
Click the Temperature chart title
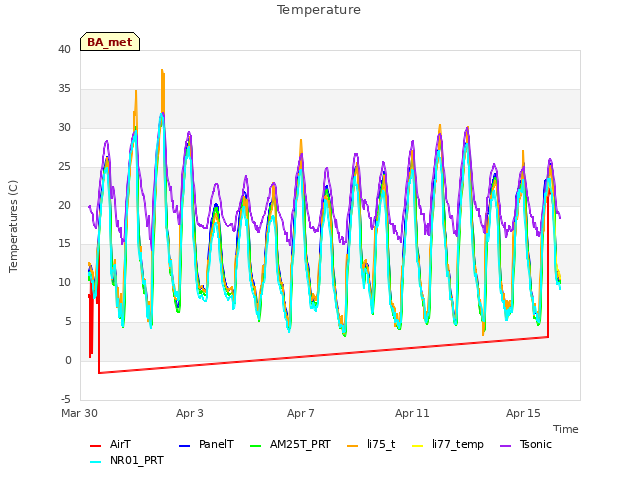319,10
